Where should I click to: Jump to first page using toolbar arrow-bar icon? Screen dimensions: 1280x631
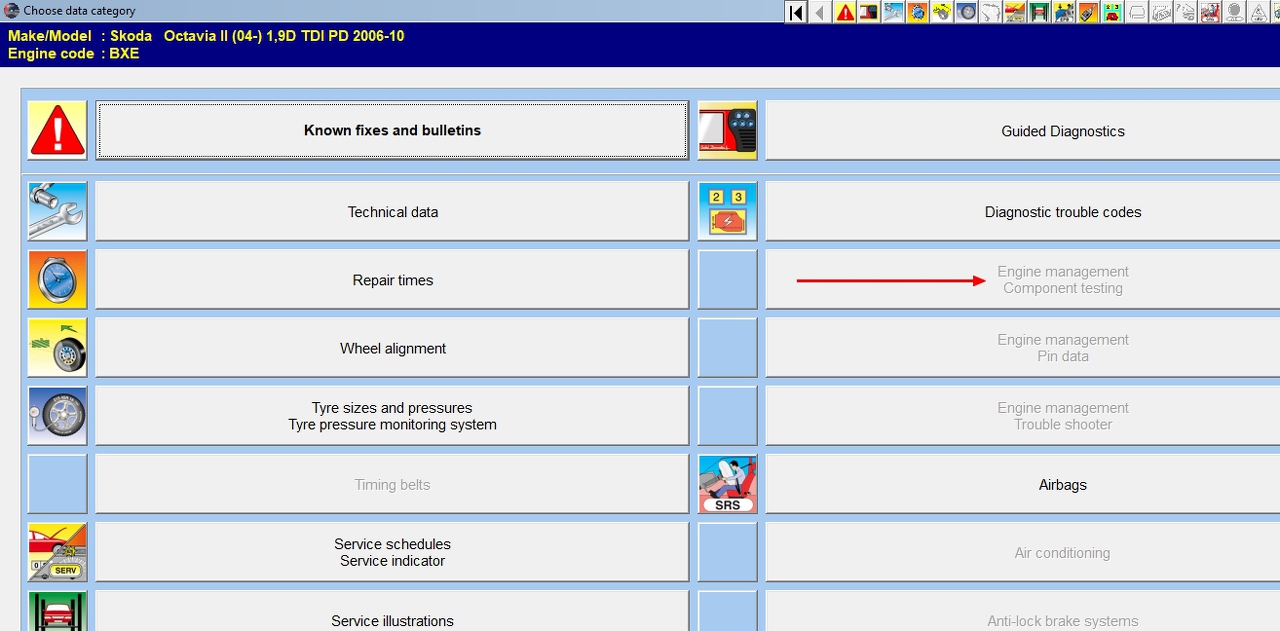tap(796, 12)
